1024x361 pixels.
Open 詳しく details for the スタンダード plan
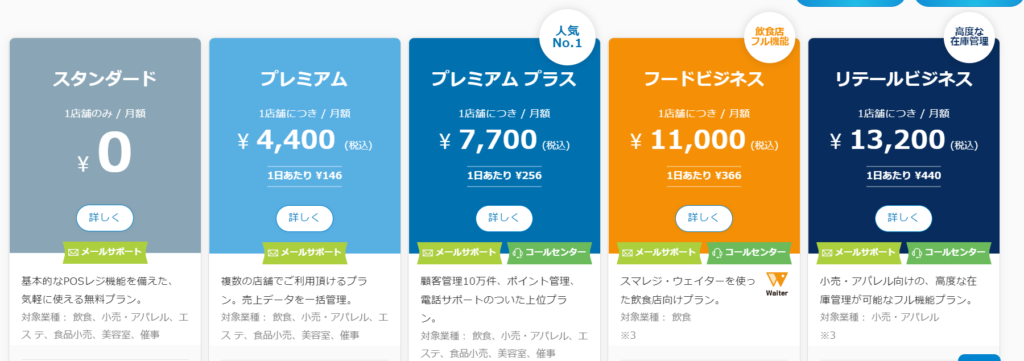click(105, 218)
